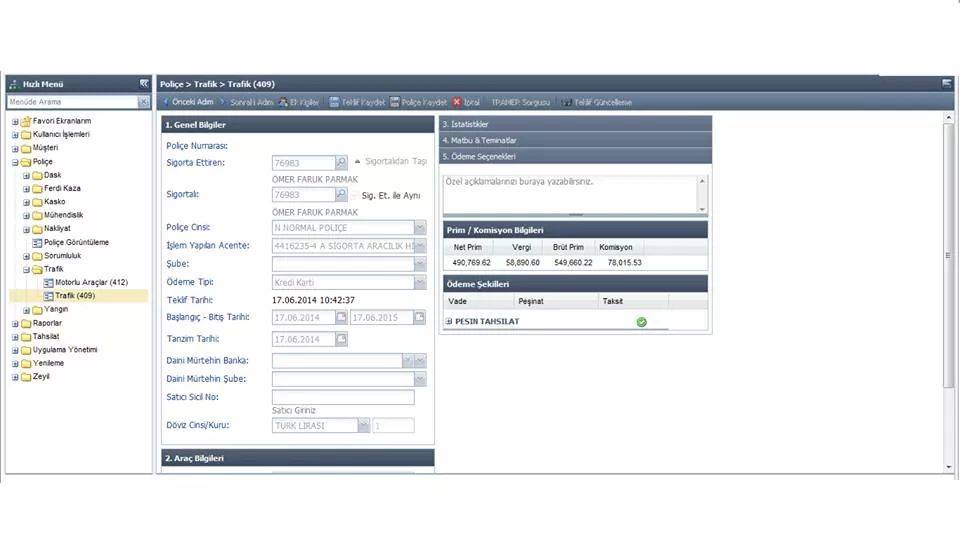Open the Tanzim Tarihi calendar picker
The height and width of the screenshot is (539, 960).
341,339
